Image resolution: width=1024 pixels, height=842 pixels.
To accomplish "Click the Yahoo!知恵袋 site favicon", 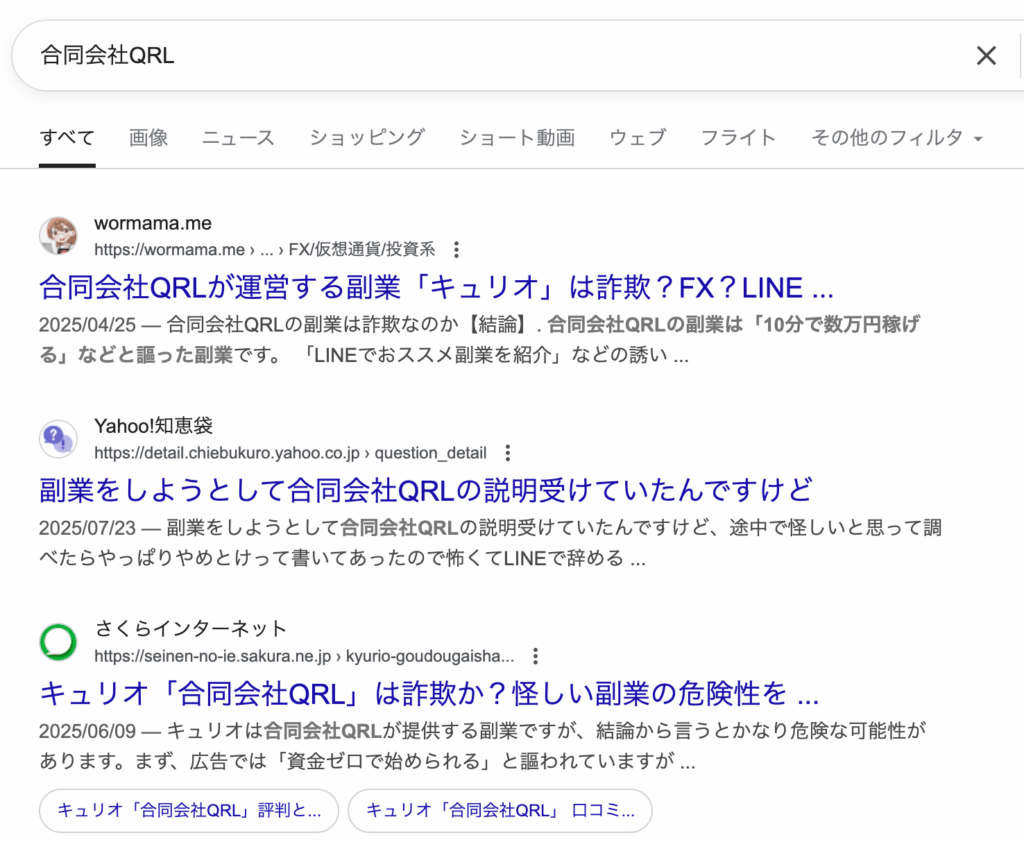I will pos(58,439).
